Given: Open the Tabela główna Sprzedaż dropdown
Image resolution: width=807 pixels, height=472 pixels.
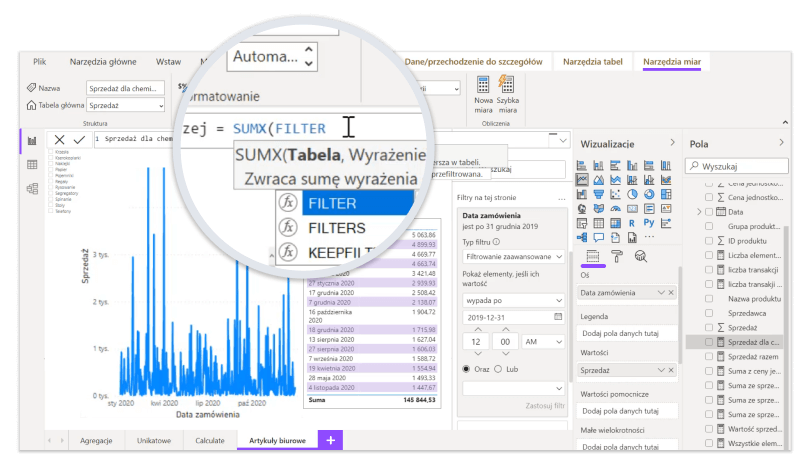Looking at the screenshot, I should pos(125,105).
